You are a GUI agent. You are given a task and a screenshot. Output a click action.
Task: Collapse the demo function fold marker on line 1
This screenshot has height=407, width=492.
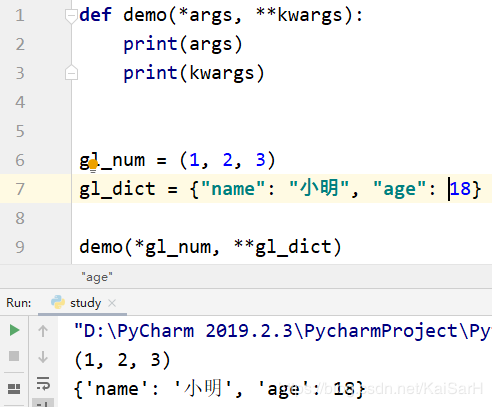[71, 16]
